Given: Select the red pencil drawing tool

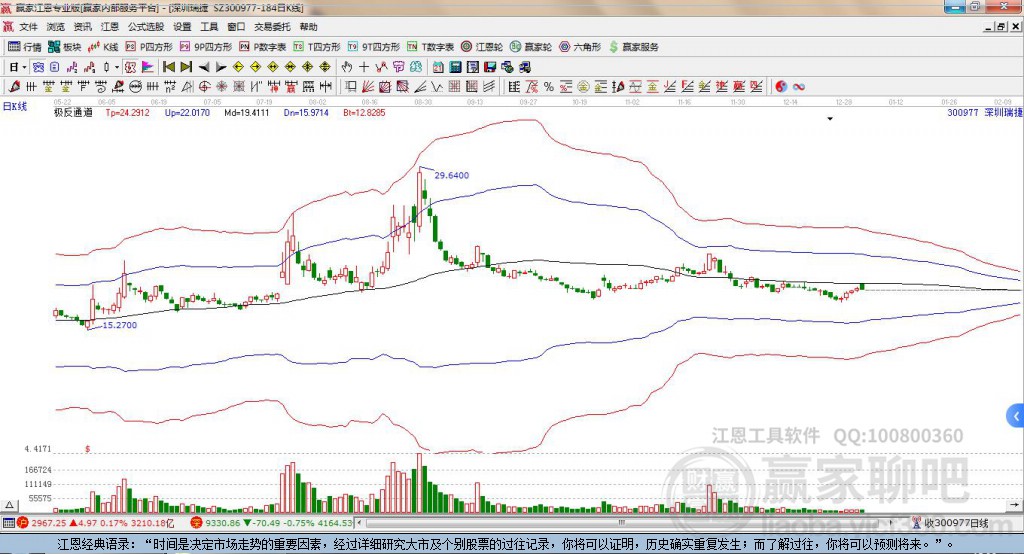Looking at the screenshot, I should point(14,87).
